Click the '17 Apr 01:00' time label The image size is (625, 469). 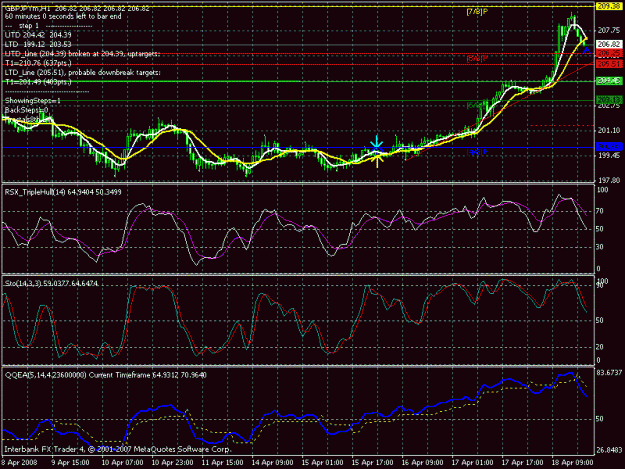click(x=472, y=463)
